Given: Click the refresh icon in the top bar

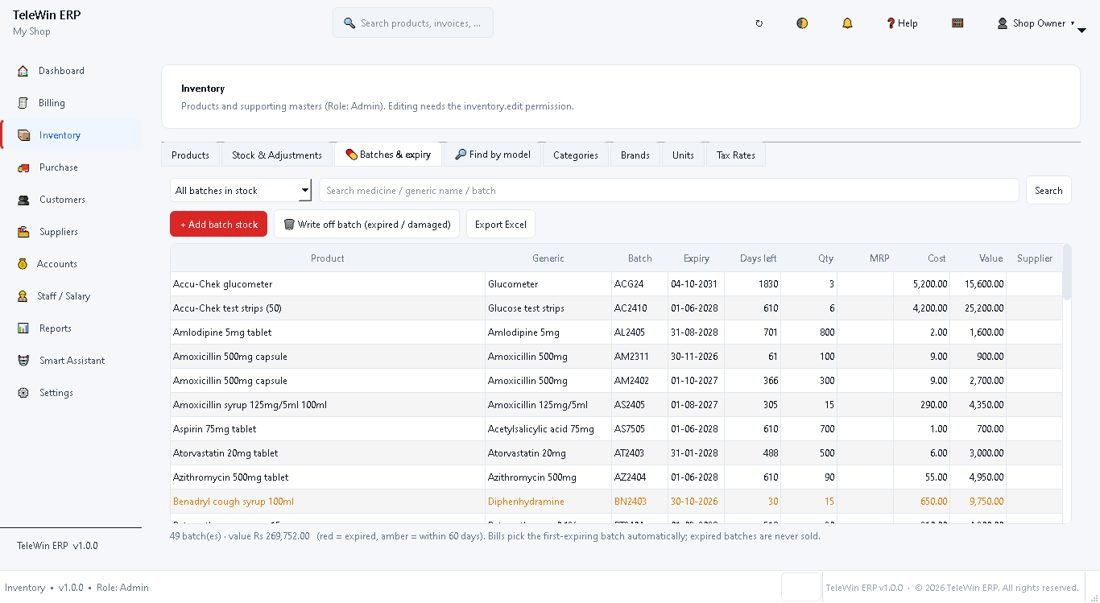Looking at the screenshot, I should tap(758, 23).
